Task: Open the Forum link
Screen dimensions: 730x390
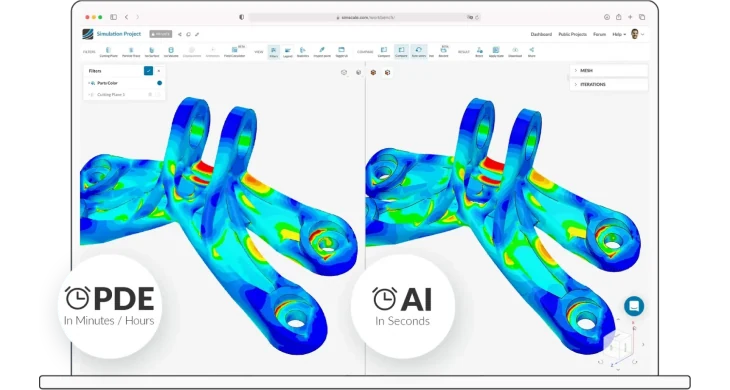Action: 600,34
